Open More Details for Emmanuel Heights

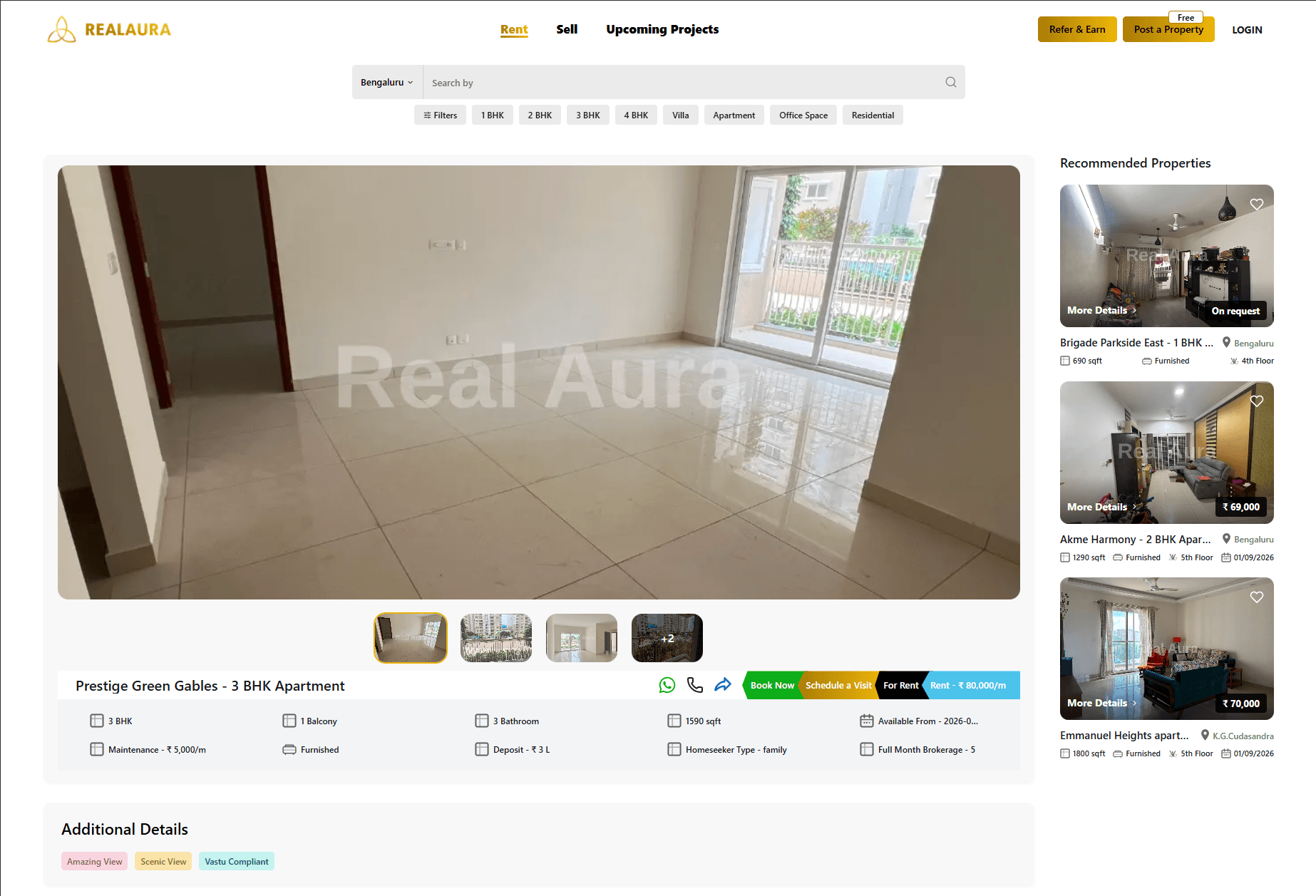(1101, 703)
